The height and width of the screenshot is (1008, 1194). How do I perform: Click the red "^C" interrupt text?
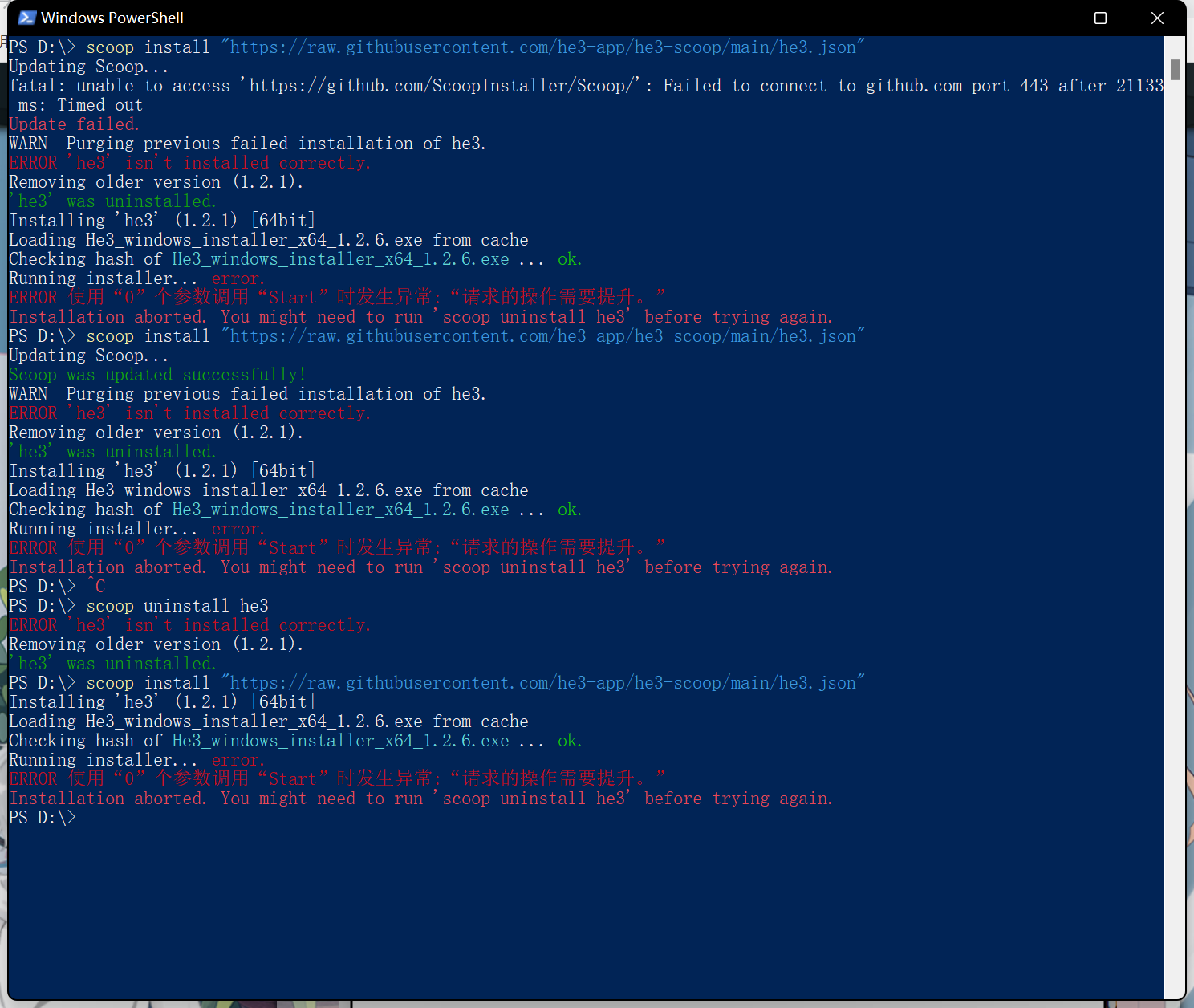(x=95, y=587)
